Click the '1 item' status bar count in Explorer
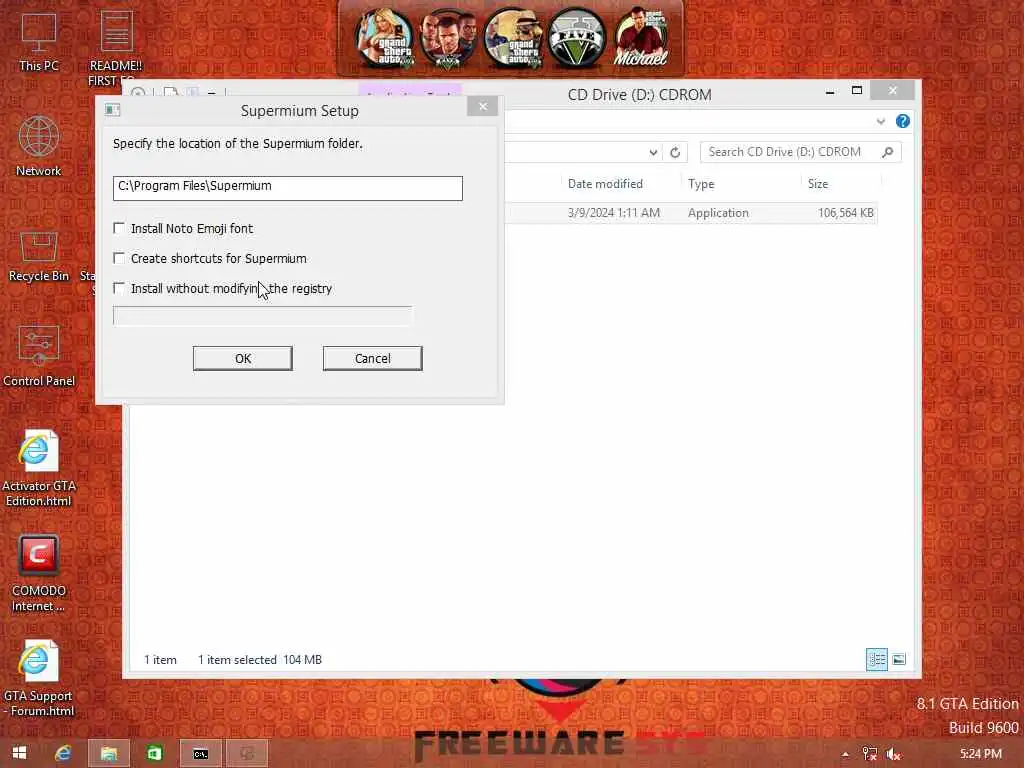1024x768 pixels. (160, 660)
